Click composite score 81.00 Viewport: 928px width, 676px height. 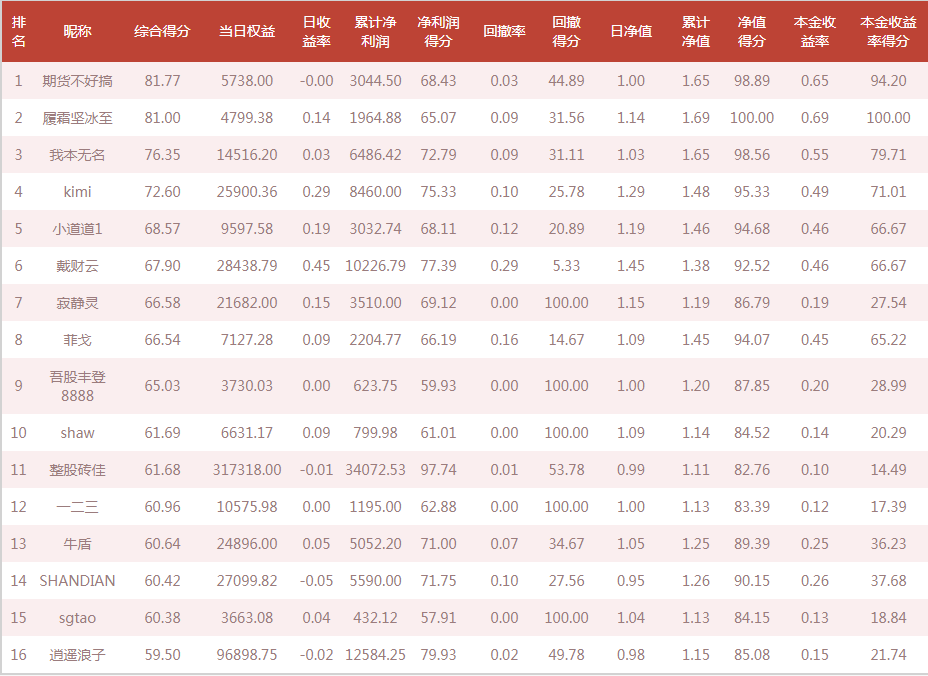tap(162, 118)
